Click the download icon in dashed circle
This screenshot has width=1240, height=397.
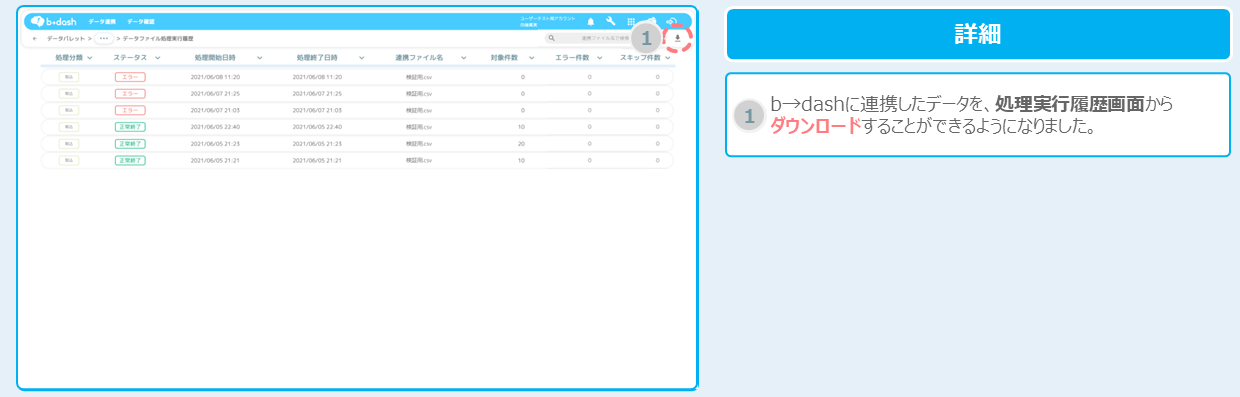pos(678,38)
